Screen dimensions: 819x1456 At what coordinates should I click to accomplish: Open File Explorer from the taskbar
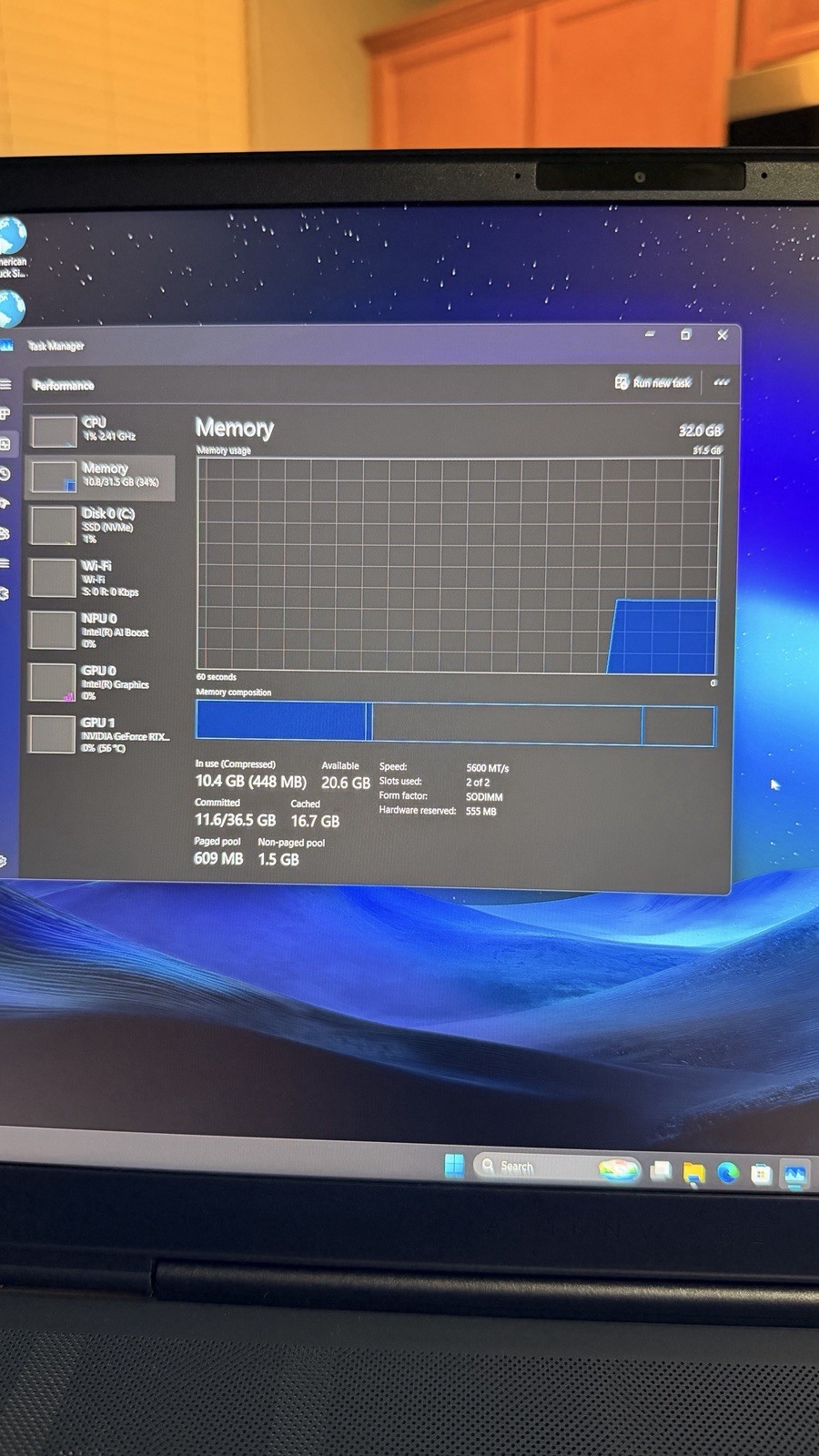(693, 1173)
